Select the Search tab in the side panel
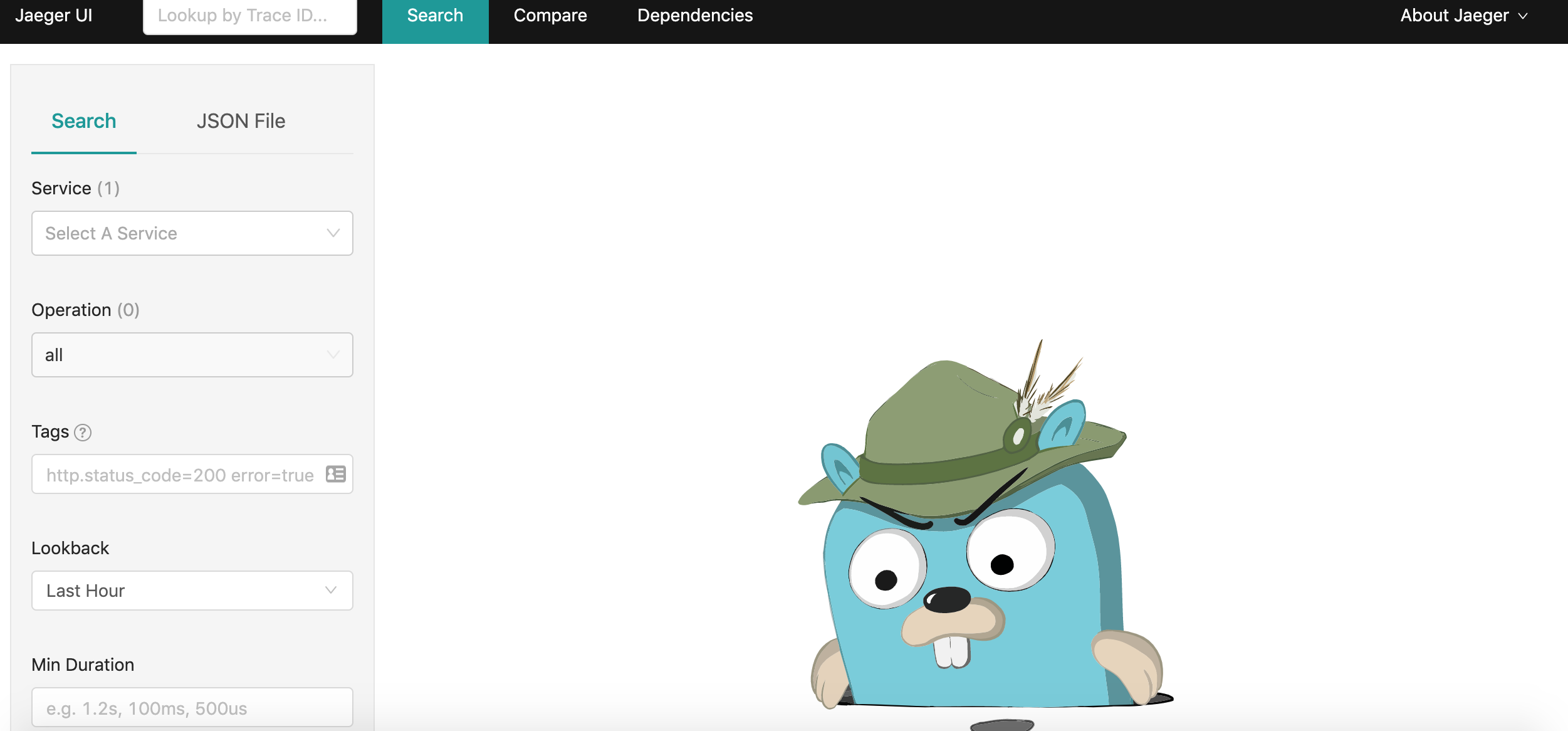 pos(84,121)
